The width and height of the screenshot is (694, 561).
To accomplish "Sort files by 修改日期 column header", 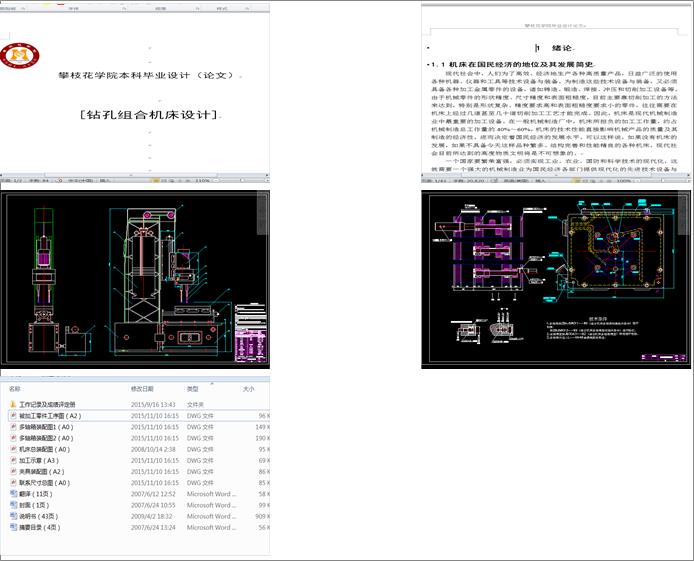I will [142, 389].
